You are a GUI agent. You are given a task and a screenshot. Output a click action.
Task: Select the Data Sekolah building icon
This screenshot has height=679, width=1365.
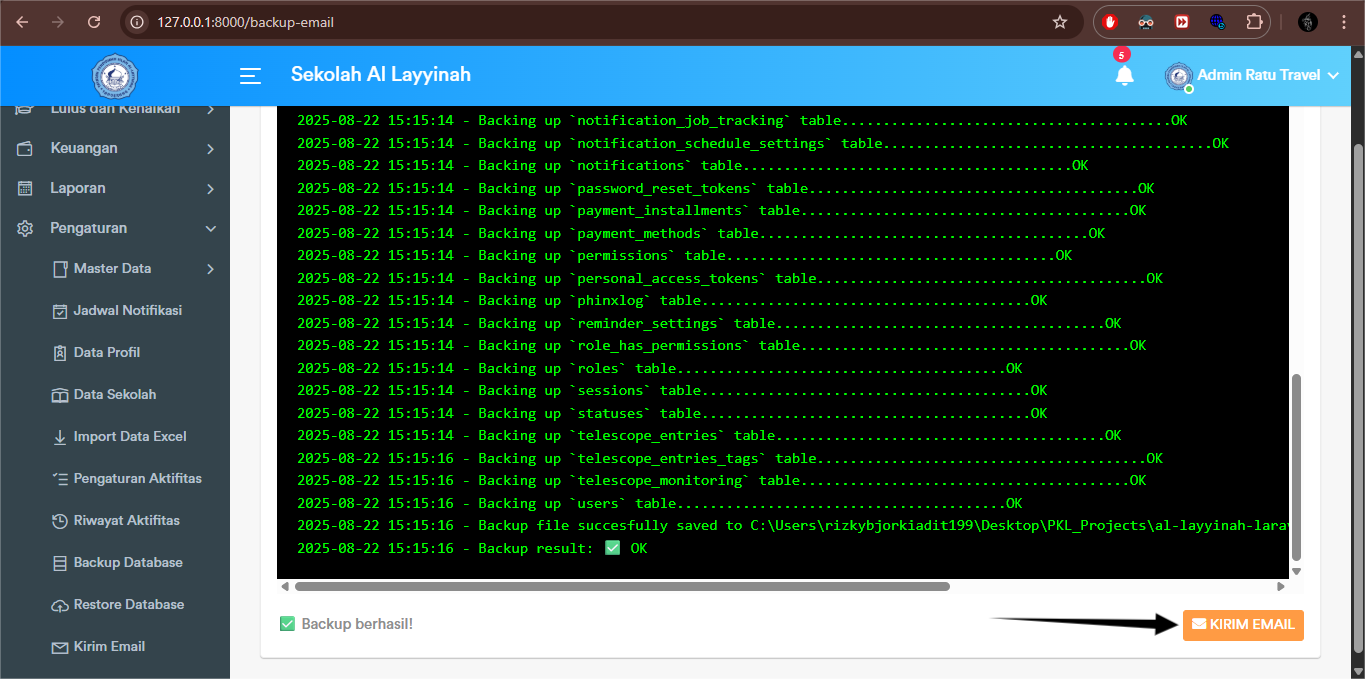click(59, 394)
